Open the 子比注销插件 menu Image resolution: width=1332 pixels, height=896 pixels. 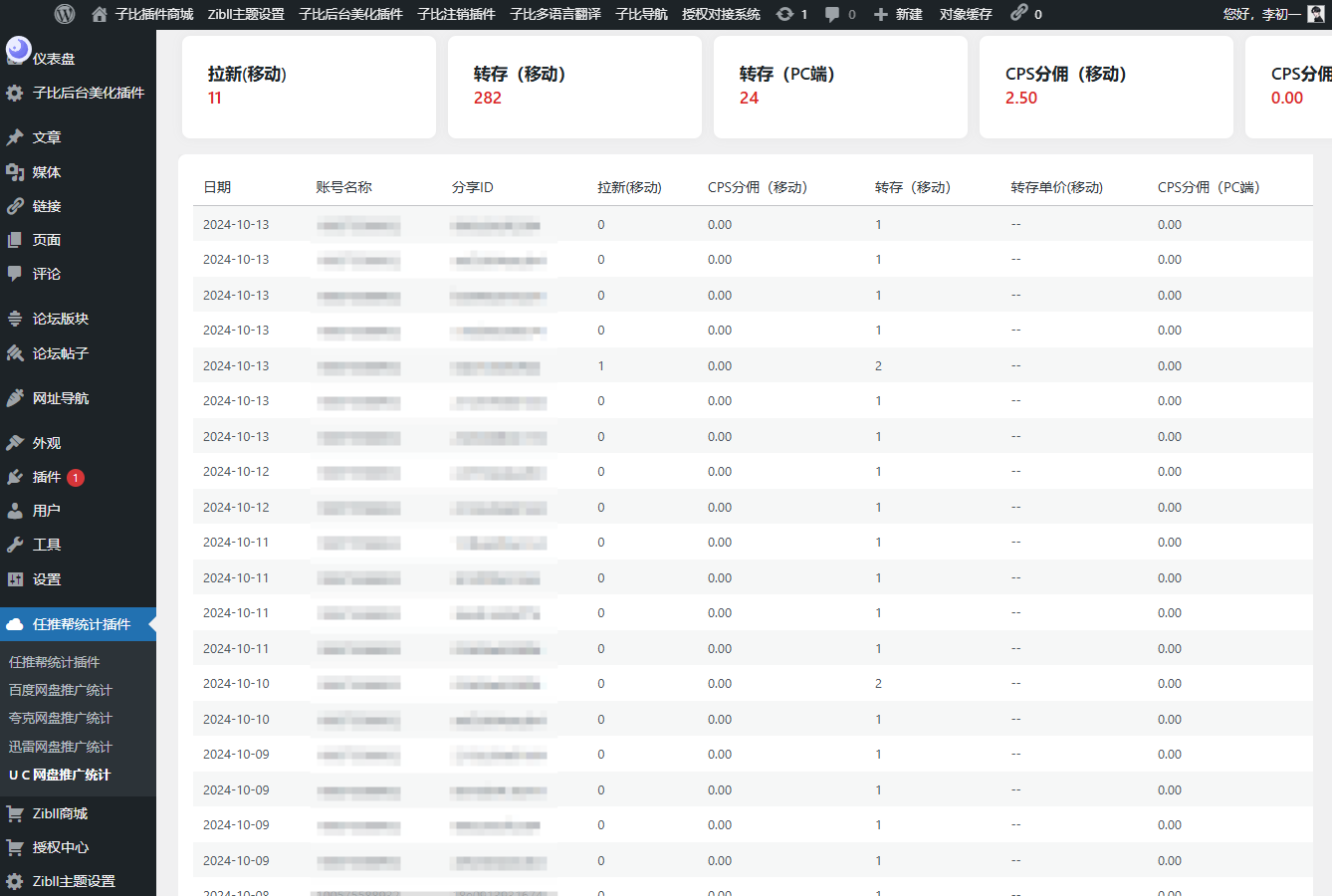click(x=456, y=14)
